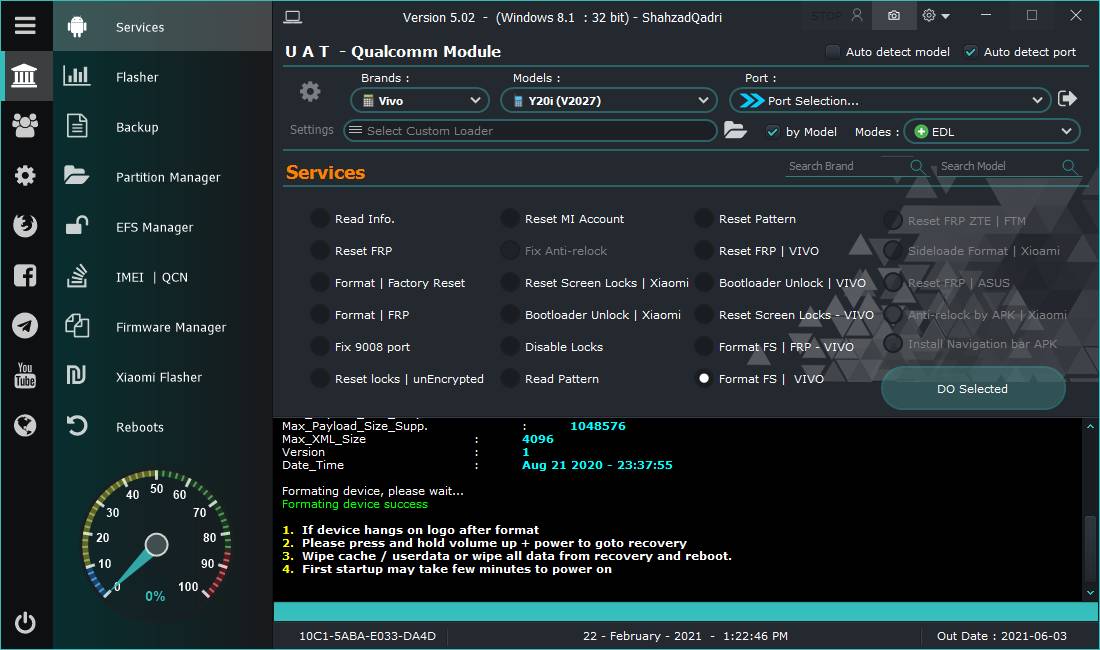Screen dimensions: 1100x650
Task: Browse custom loader folder icon
Action: [x=735, y=130]
